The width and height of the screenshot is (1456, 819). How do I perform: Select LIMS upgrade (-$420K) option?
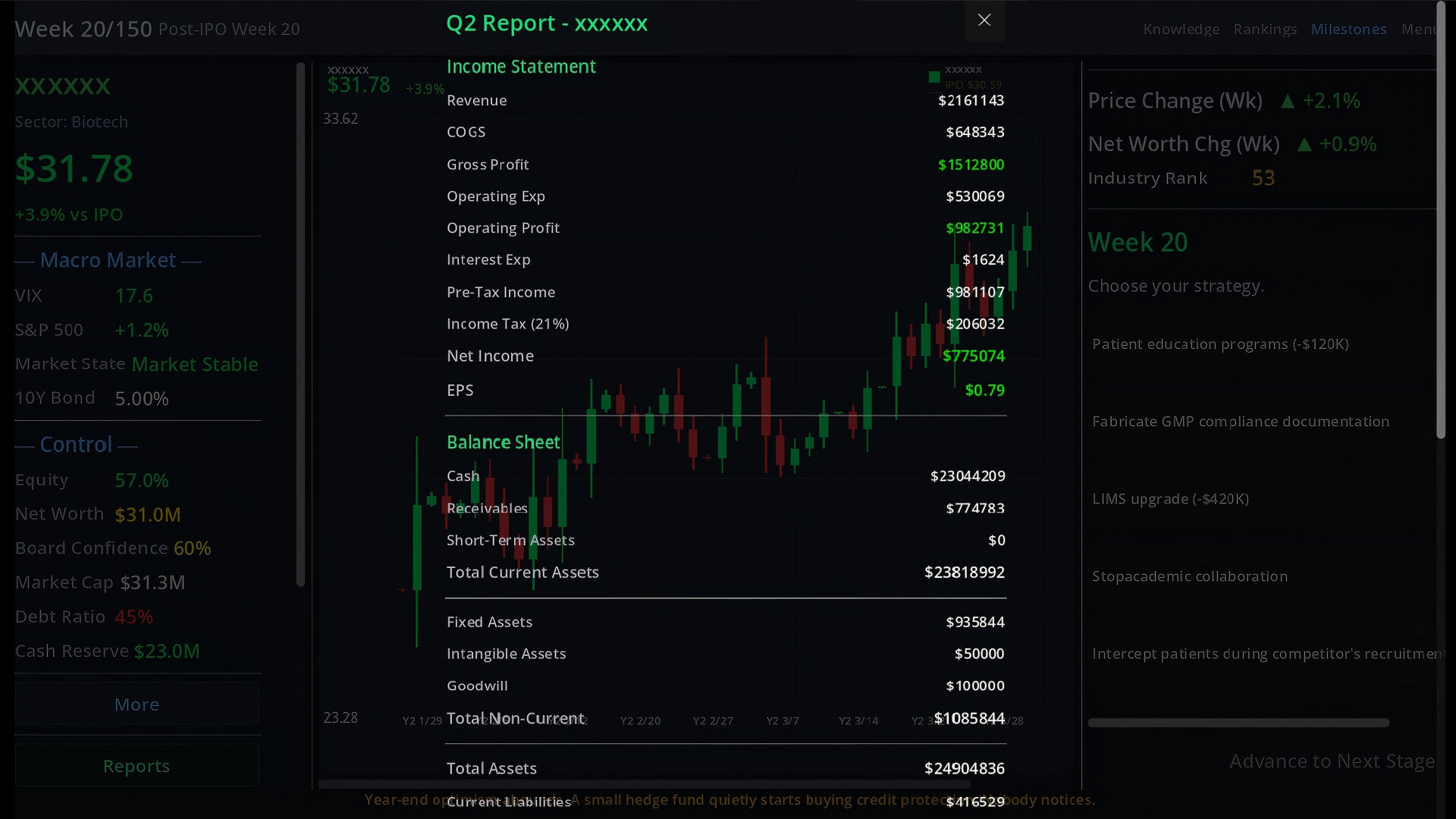point(1170,499)
